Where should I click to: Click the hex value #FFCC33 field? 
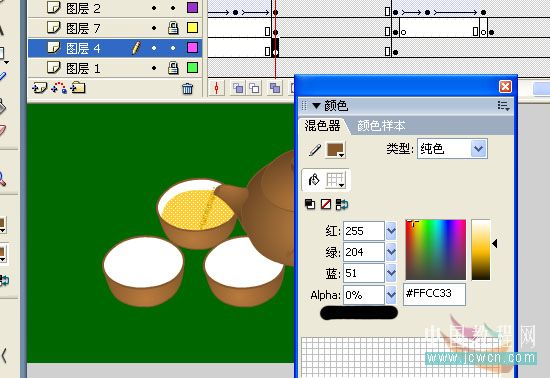tap(435, 294)
